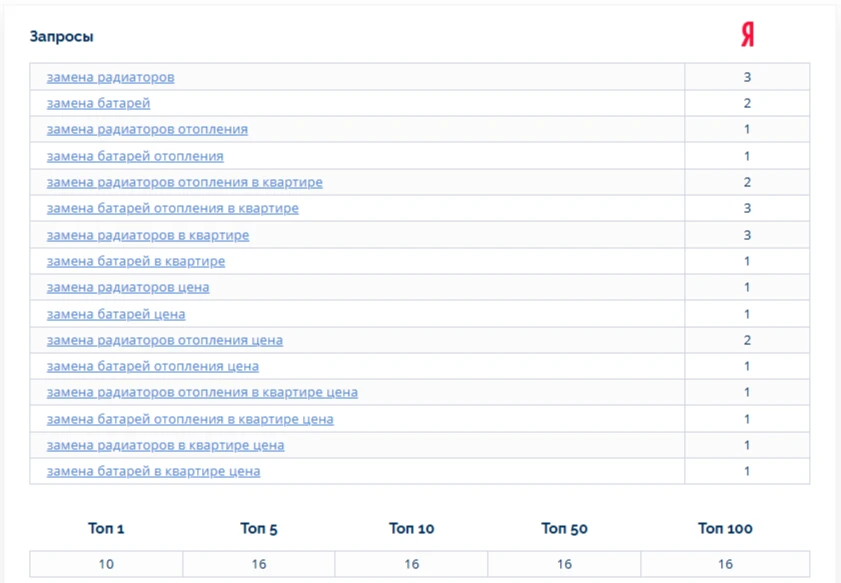Select the value 16 under Топ 5

point(259,564)
